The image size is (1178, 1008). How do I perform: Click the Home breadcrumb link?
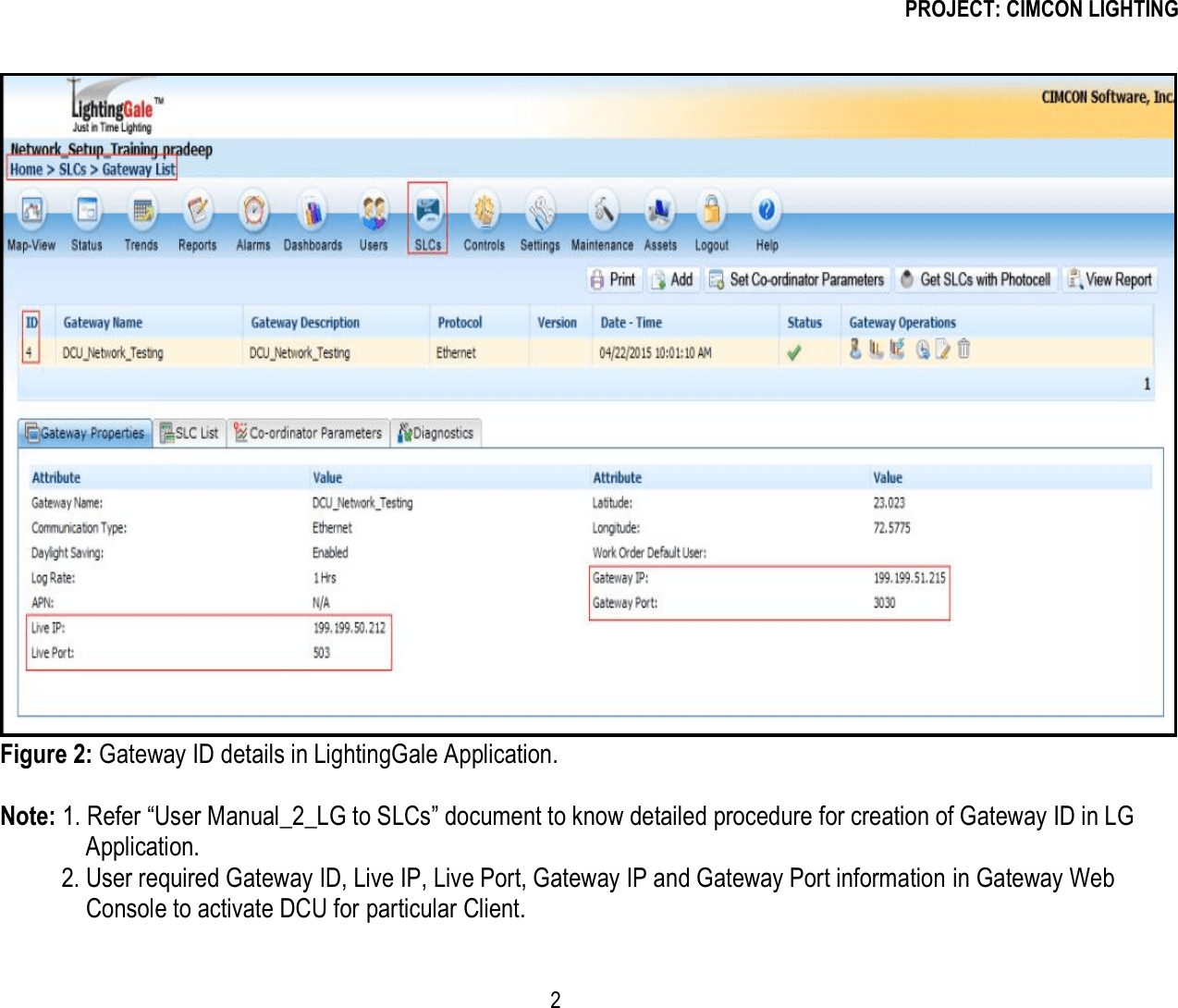click(26, 169)
